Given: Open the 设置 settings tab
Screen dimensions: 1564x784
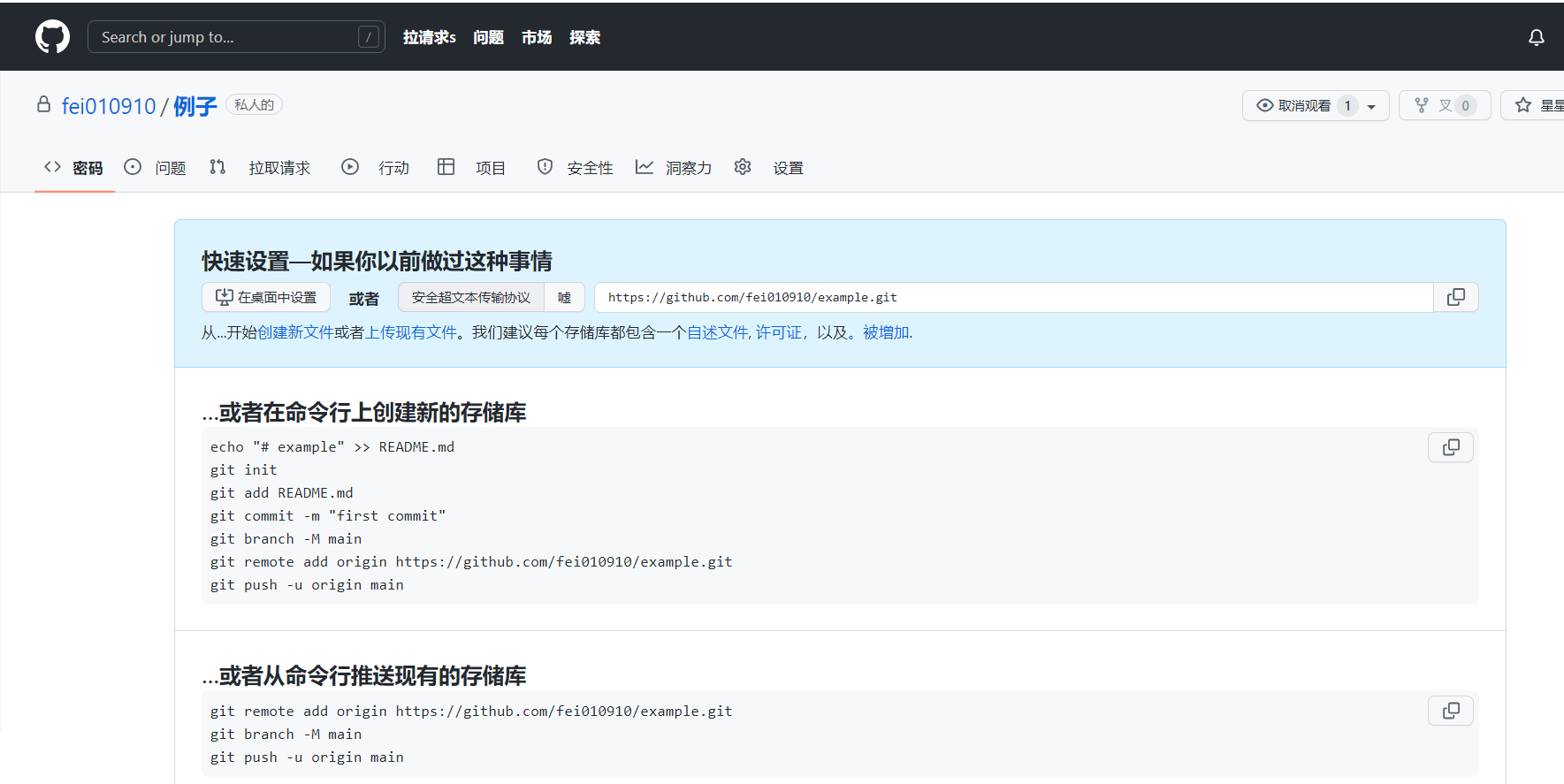Looking at the screenshot, I should (769, 167).
